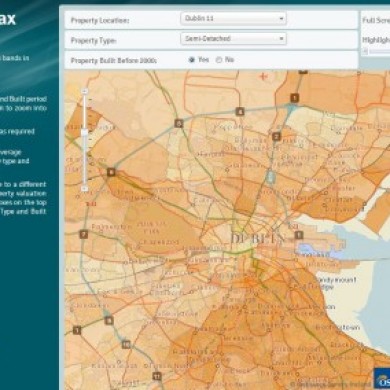The width and height of the screenshot is (390, 390).
Task: Click the Highlight slider handle
Action: pyautogui.click(x=365, y=51)
